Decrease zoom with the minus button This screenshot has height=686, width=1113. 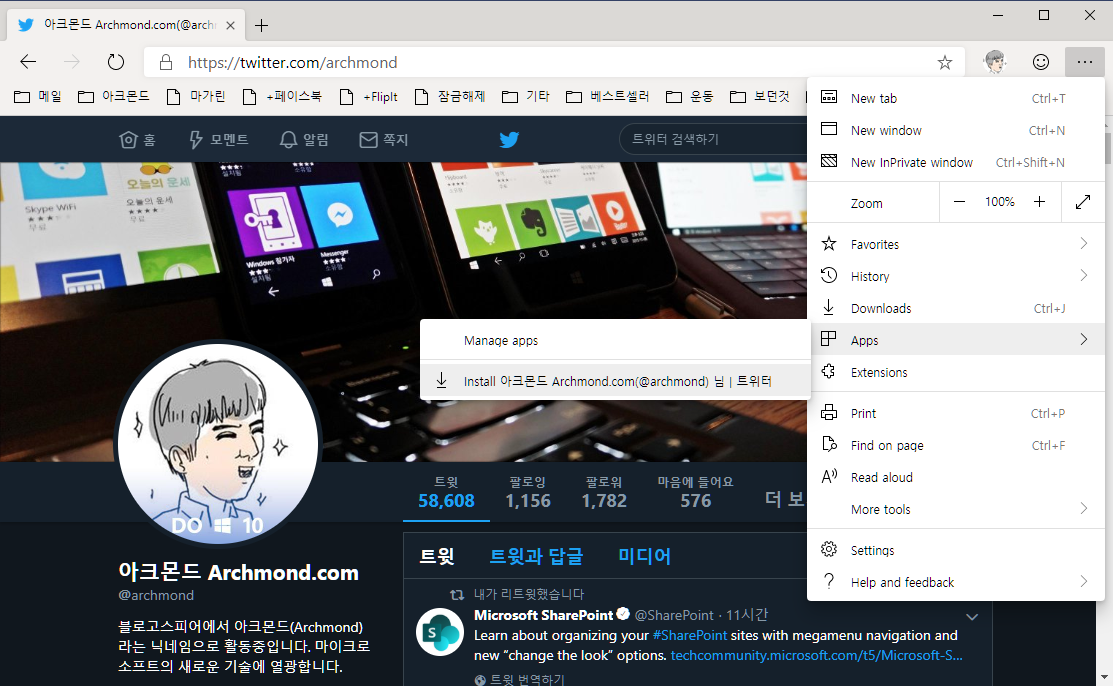click(x=959, y=202)
